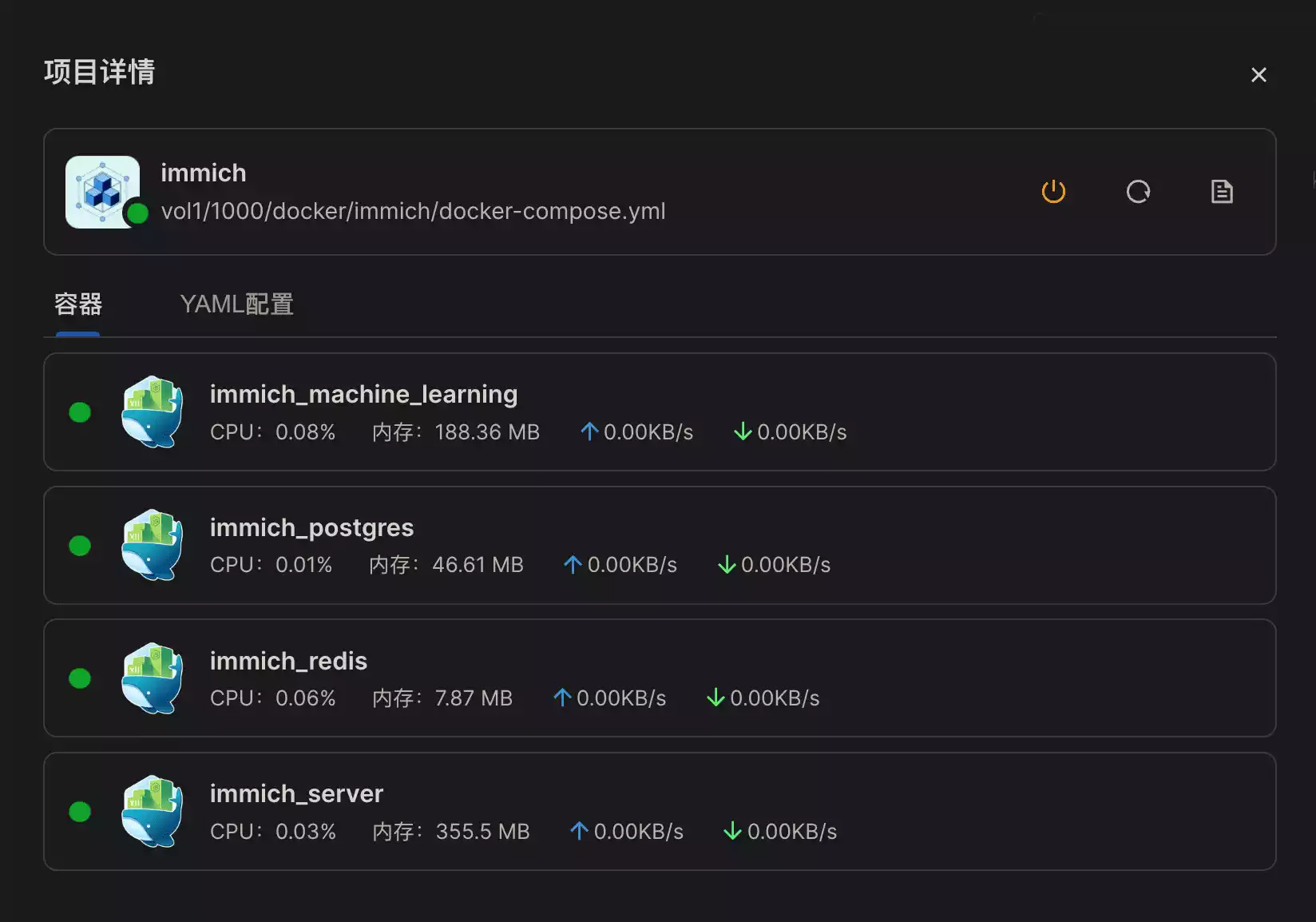Click the immich_server container name
1316x922 pixels.
(296, 793)
